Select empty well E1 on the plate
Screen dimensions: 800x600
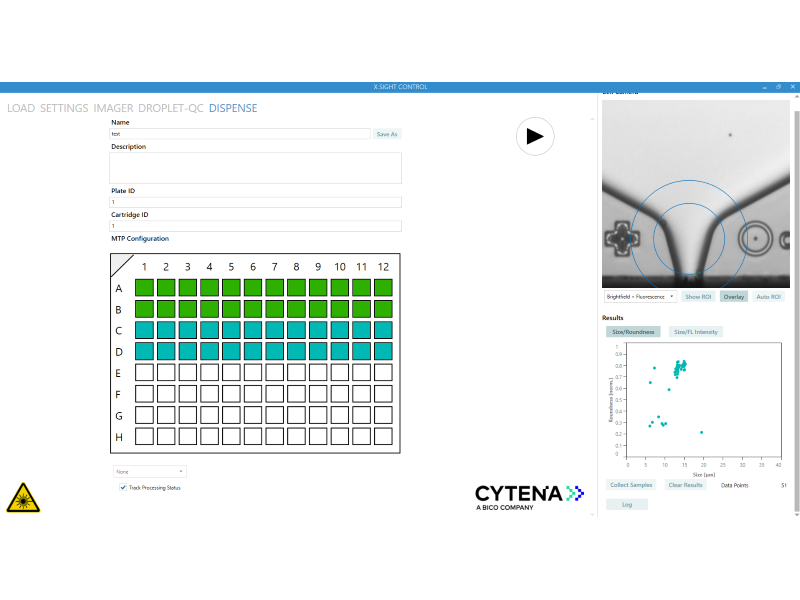pos(144,372)
